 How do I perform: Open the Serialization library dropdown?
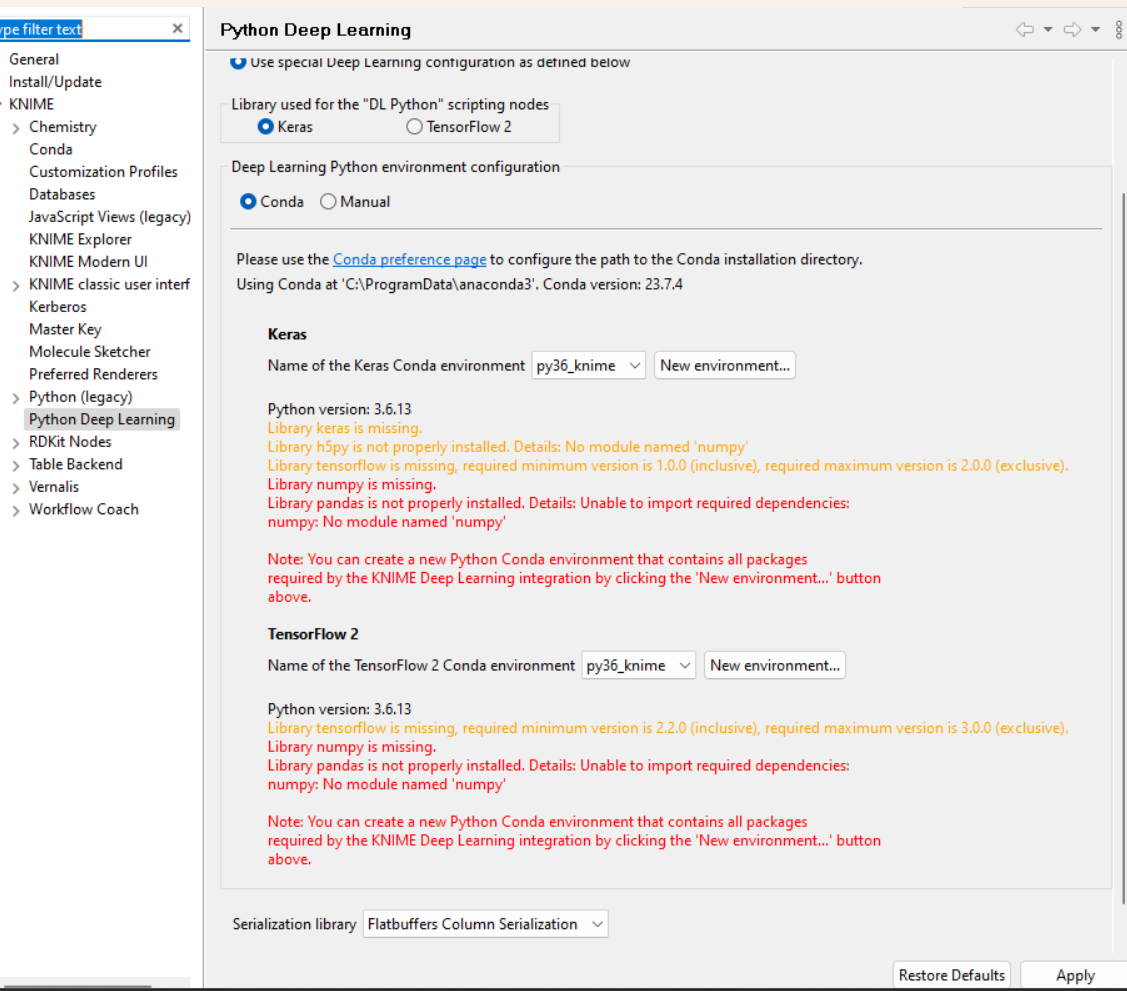485,925
